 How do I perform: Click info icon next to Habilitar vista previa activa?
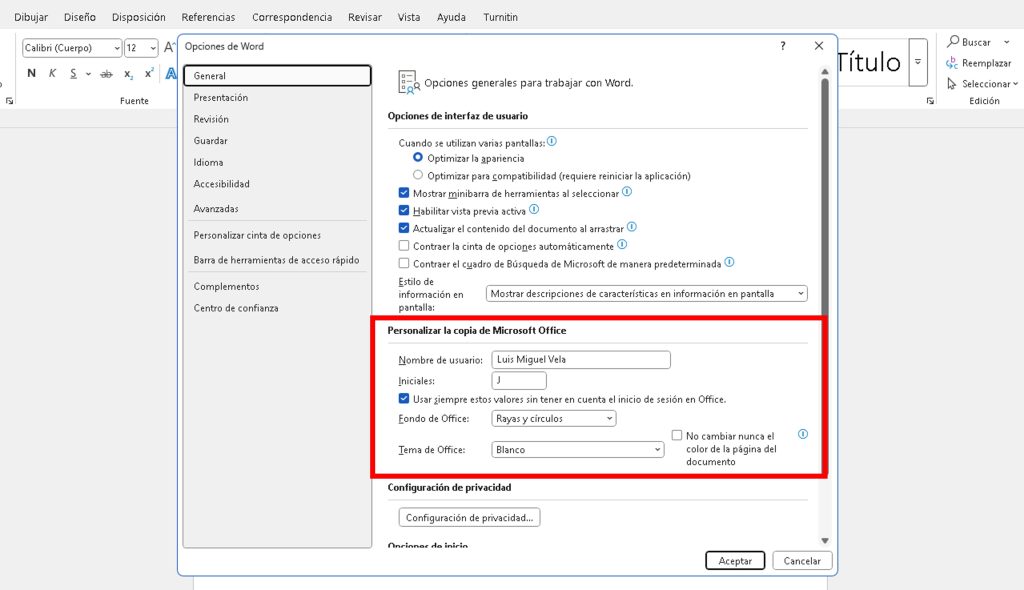pos(534,210)
